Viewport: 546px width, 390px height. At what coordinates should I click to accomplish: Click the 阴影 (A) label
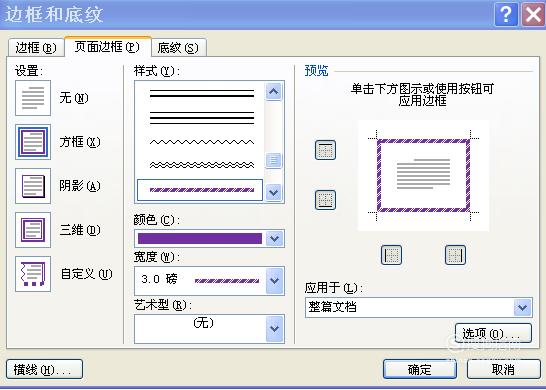80,186
